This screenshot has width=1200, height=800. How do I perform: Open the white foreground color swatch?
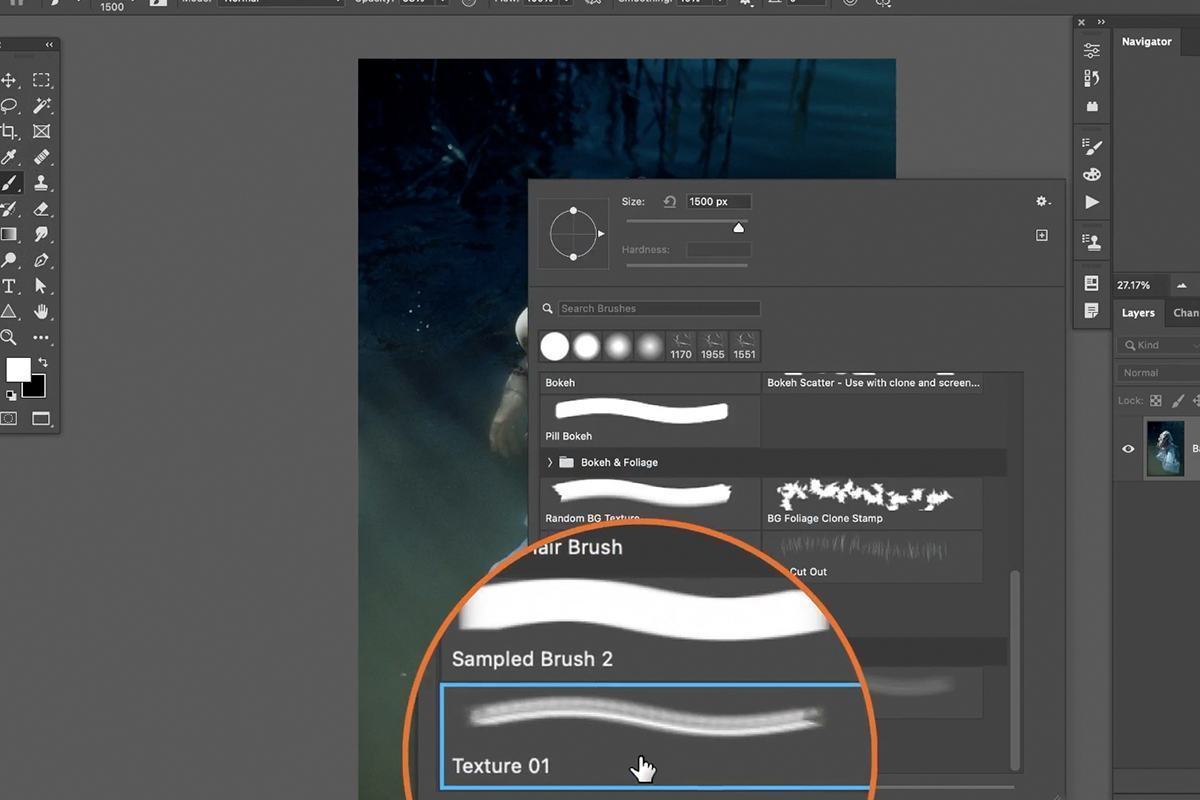point(17,369)
